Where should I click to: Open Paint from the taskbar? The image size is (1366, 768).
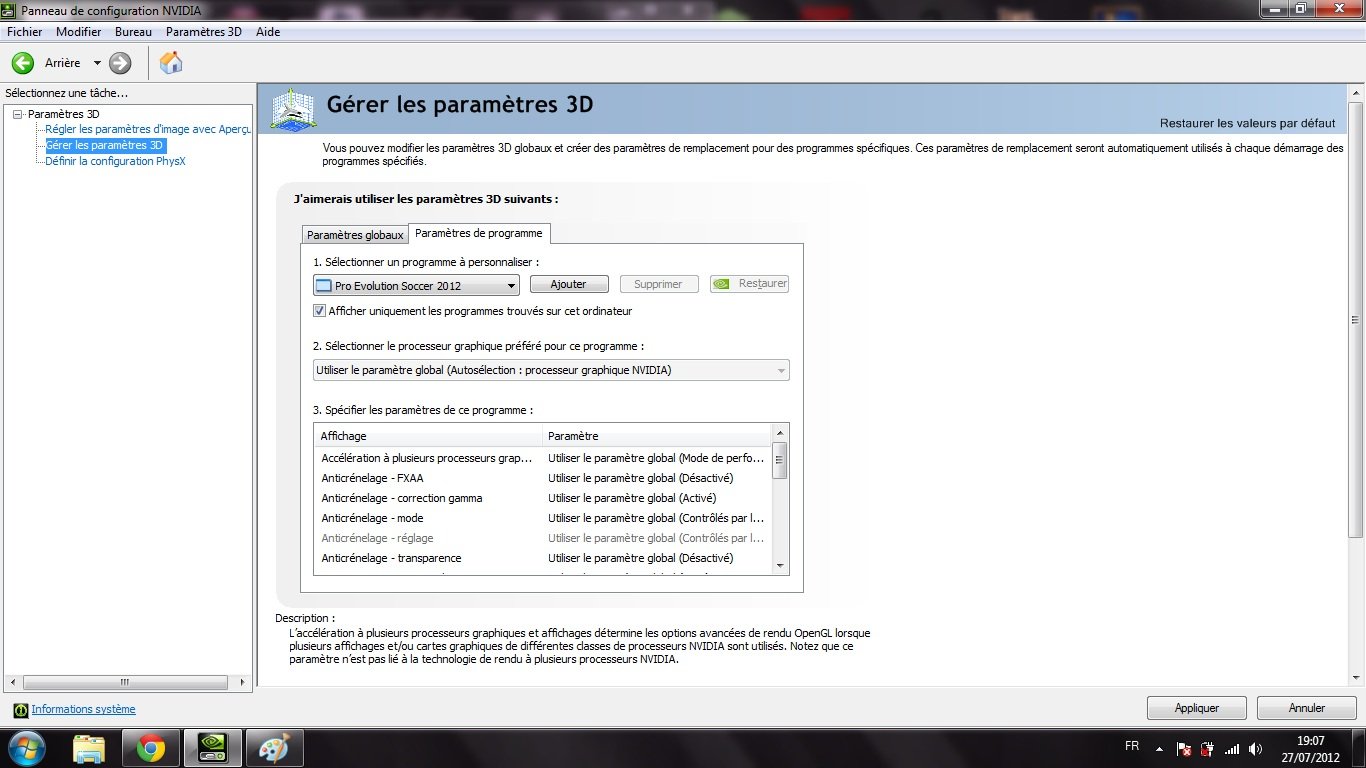273,747
